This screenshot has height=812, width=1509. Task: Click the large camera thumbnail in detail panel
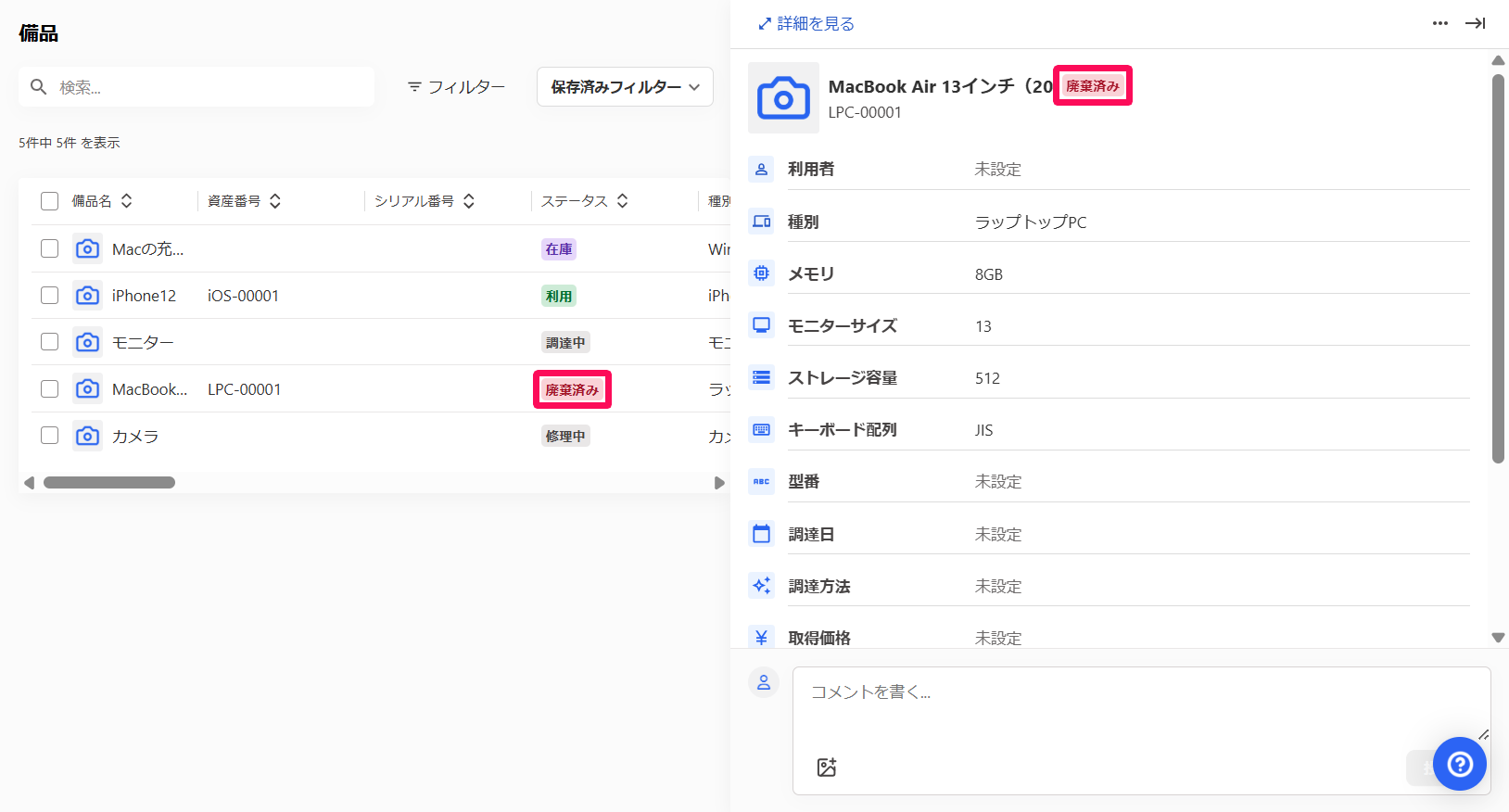[x=783, y=97]
